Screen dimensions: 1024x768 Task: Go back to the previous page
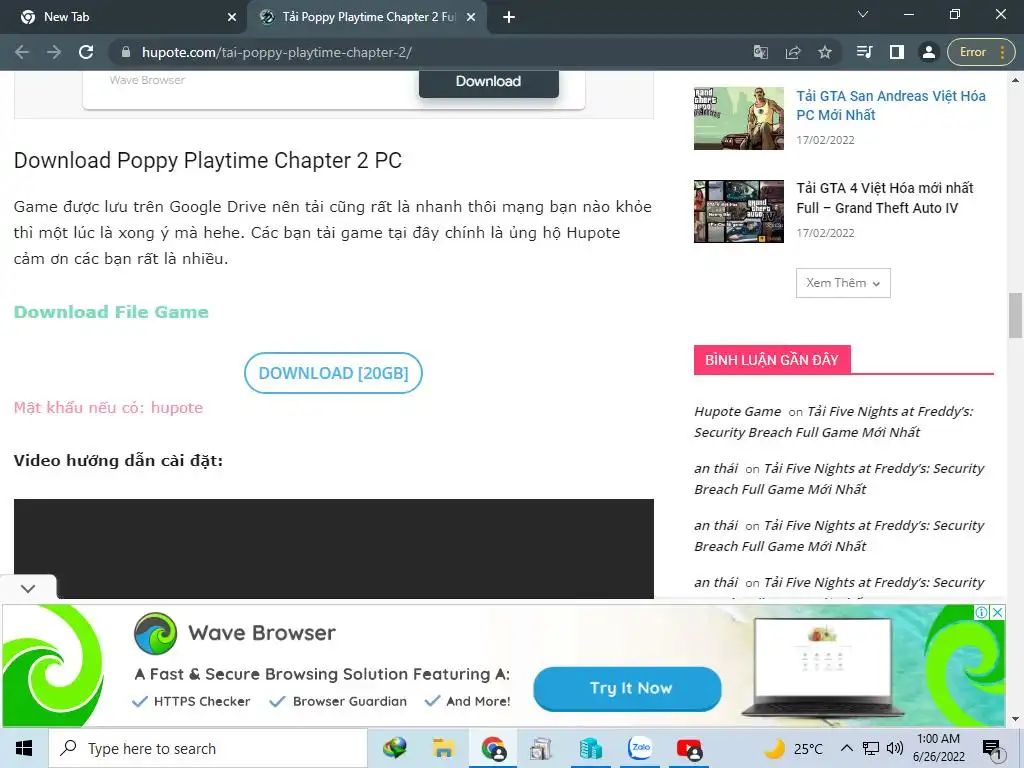click(x=22, y=52)
